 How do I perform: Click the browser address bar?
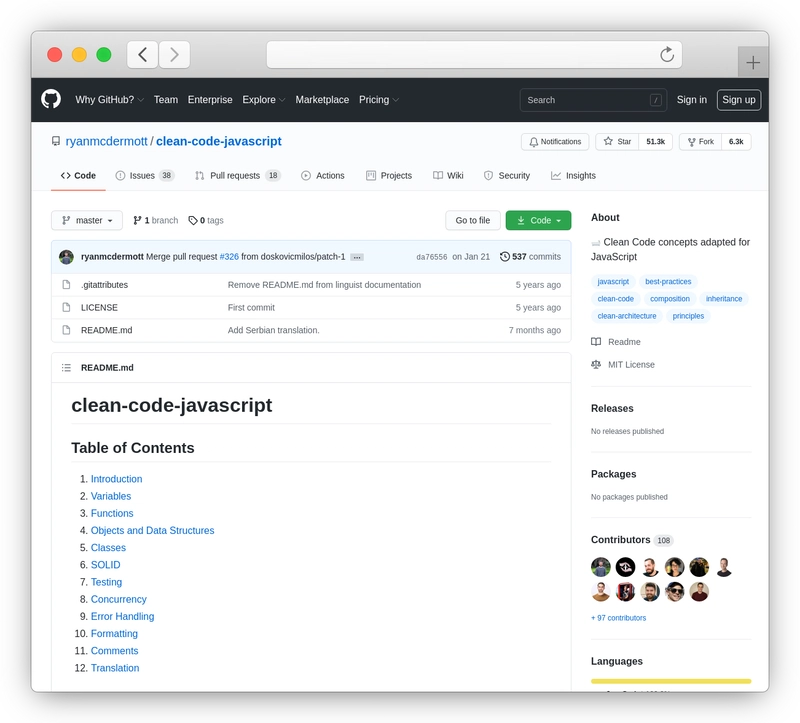coord(474,55)
